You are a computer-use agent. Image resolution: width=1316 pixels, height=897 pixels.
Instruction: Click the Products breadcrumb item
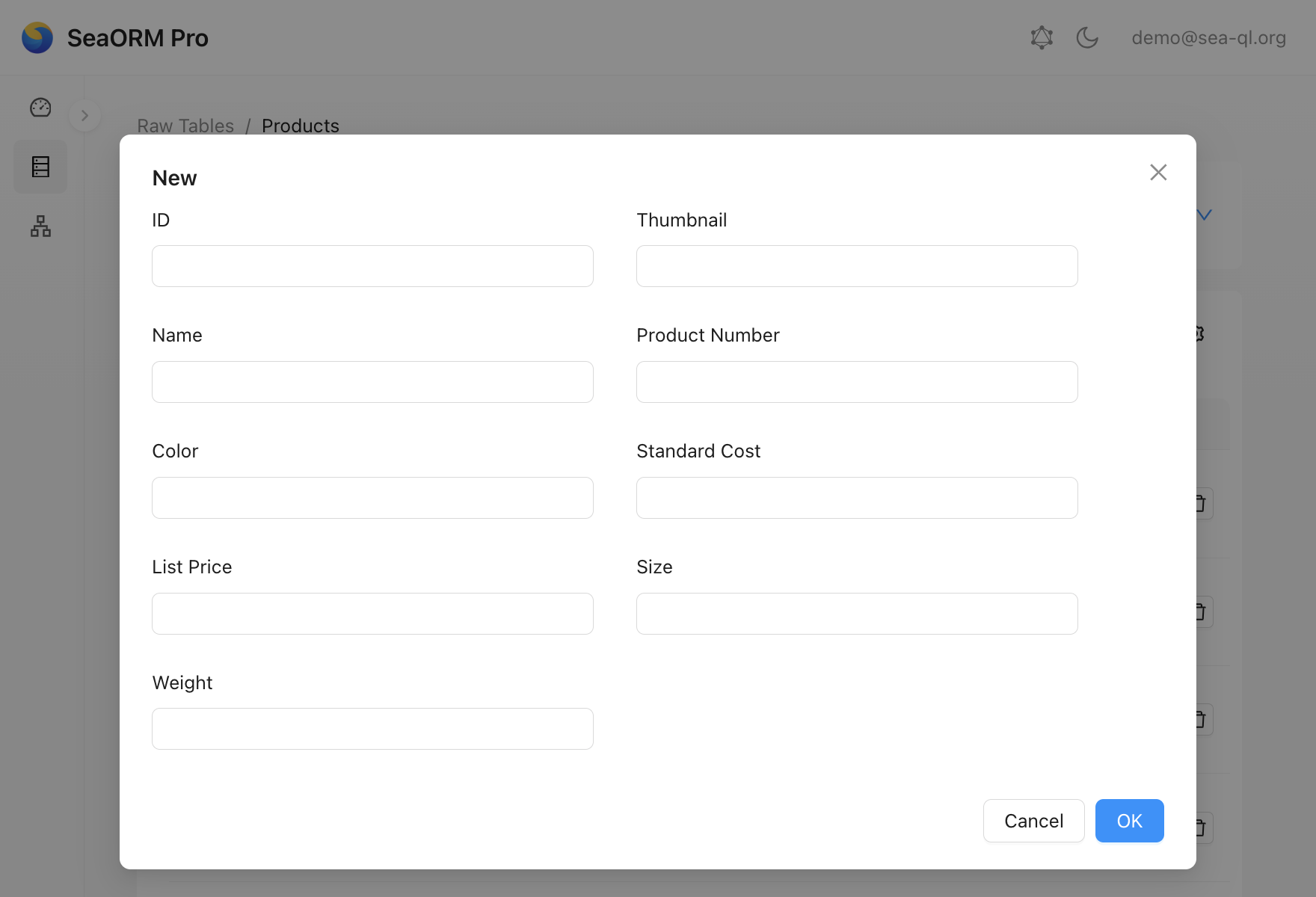pyautogui.click(x=300, y=126)
